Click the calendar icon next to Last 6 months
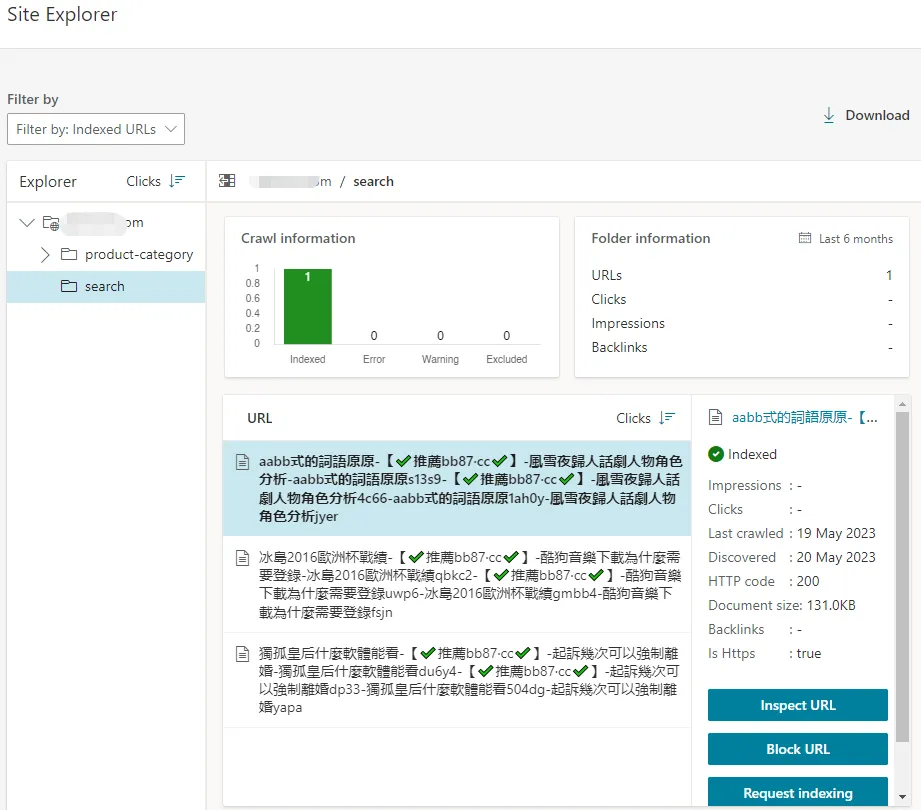The width and height of the screenshot is (921, 810). 805,239
